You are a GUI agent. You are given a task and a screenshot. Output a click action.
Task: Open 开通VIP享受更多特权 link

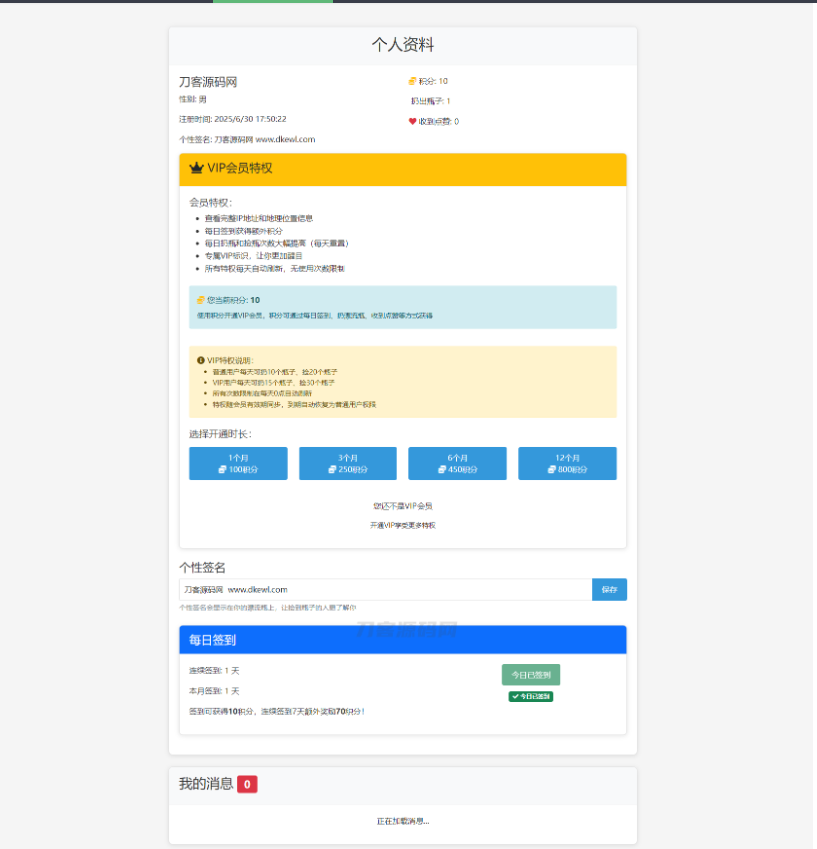(x=402, y=524)
